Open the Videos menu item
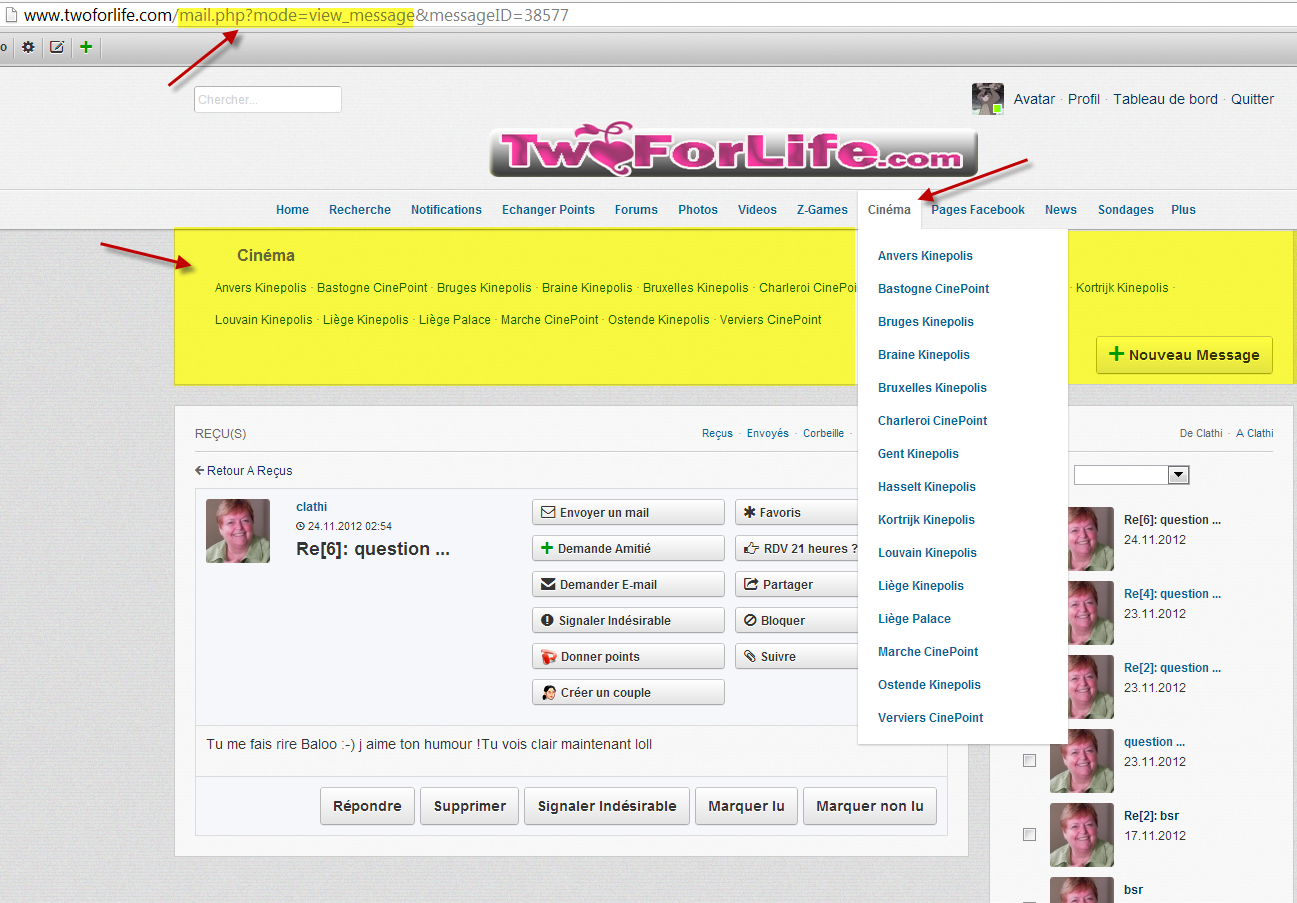1297x903 pixels. pos(757,210)
